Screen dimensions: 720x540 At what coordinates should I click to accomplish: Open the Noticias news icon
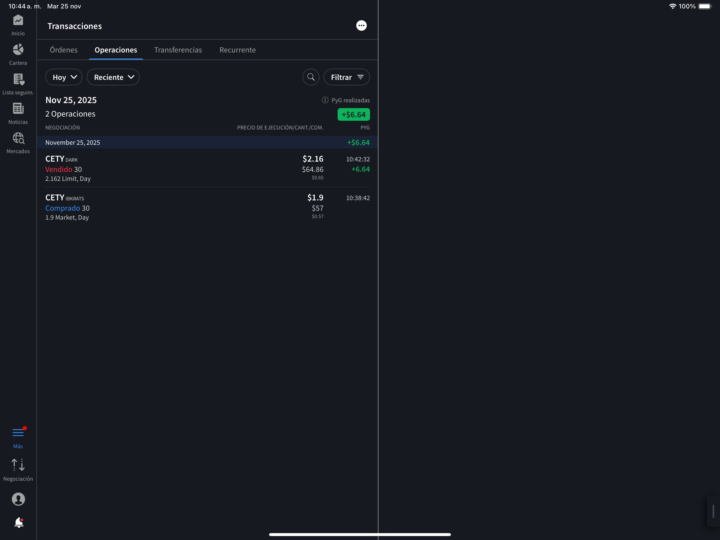coord(18,109)
